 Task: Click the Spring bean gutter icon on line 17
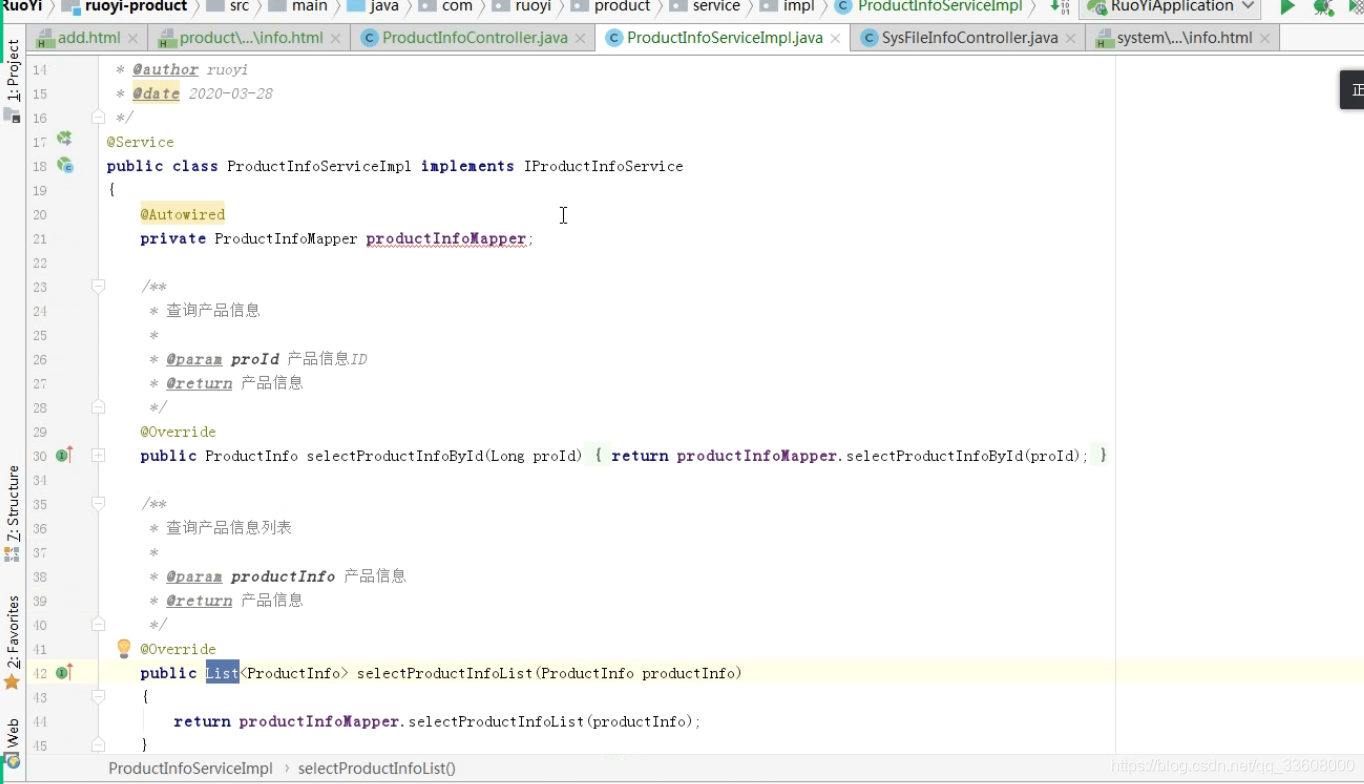64,139
